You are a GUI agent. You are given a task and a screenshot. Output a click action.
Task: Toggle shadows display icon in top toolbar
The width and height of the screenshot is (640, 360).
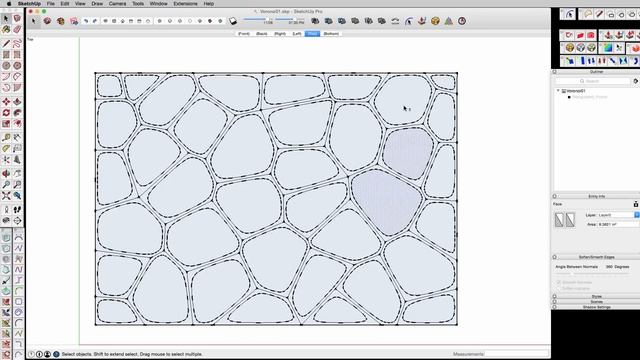point(233,21)
